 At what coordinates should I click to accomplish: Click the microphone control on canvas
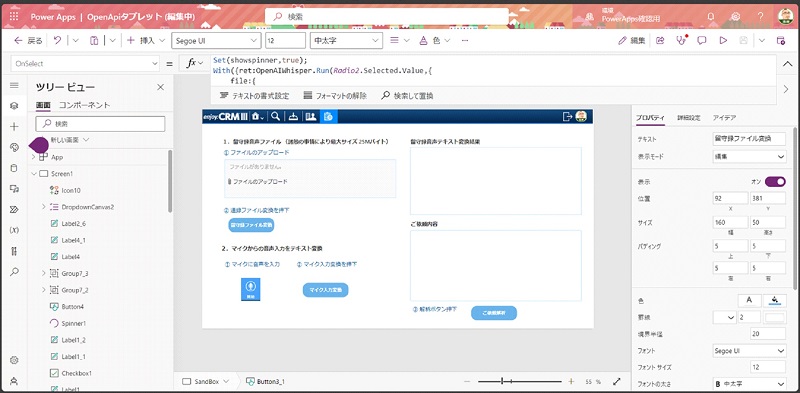pyautogui.click(x=251, y=289)
